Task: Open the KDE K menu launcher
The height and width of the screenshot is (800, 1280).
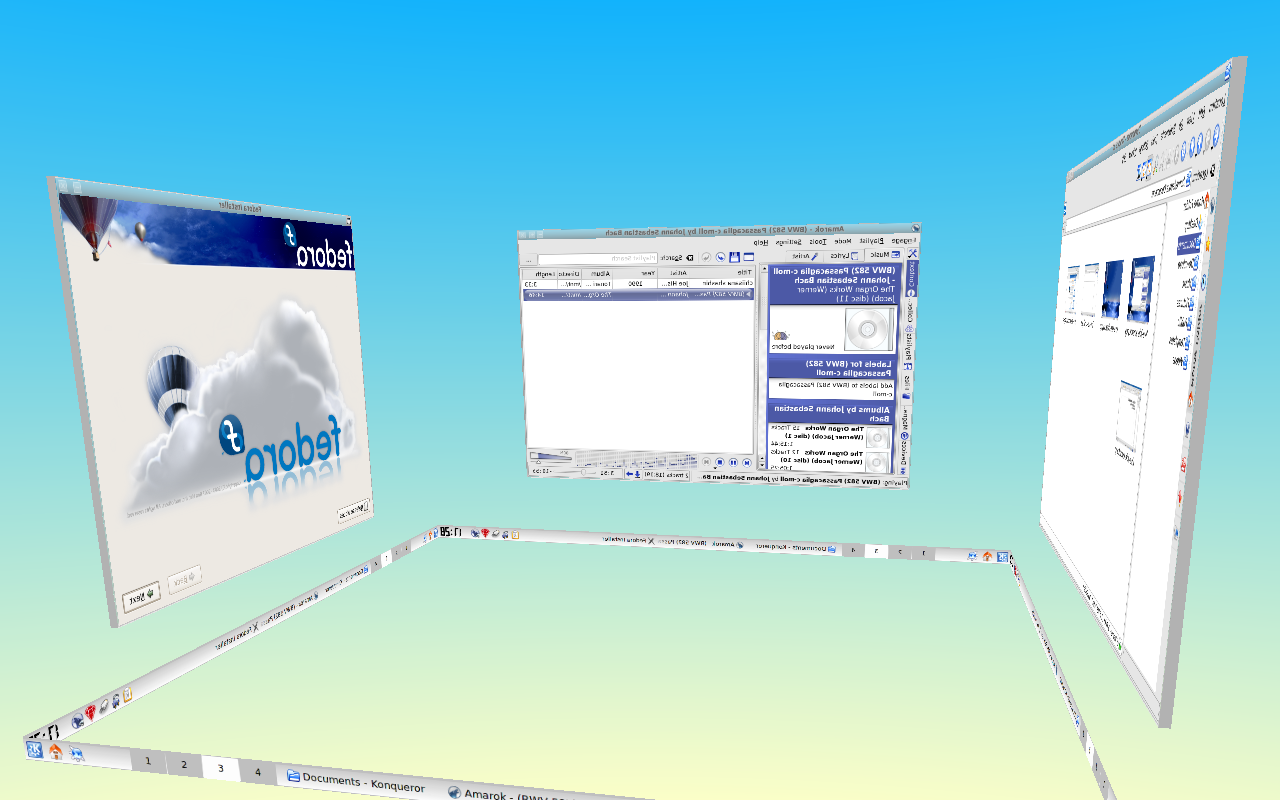Action: click(34, 750)
